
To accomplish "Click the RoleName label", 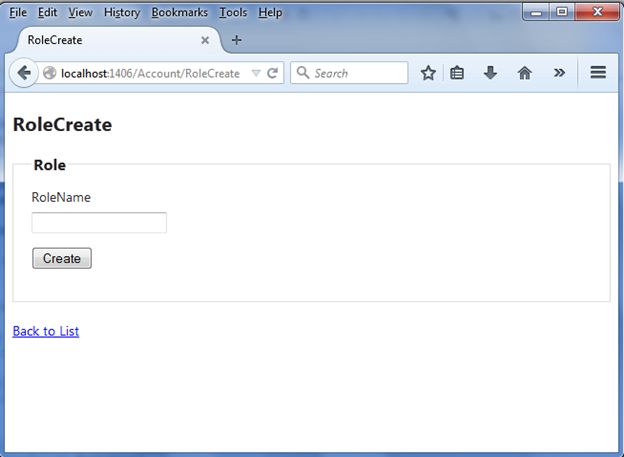I will click(61, 197).
